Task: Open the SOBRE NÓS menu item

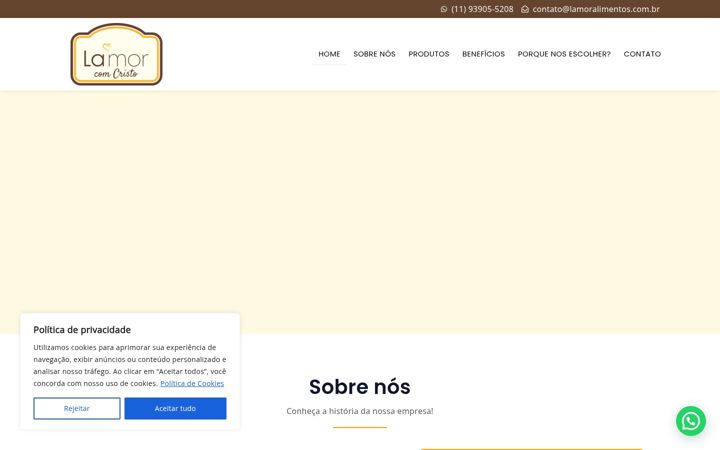Action: click(374, 54)
